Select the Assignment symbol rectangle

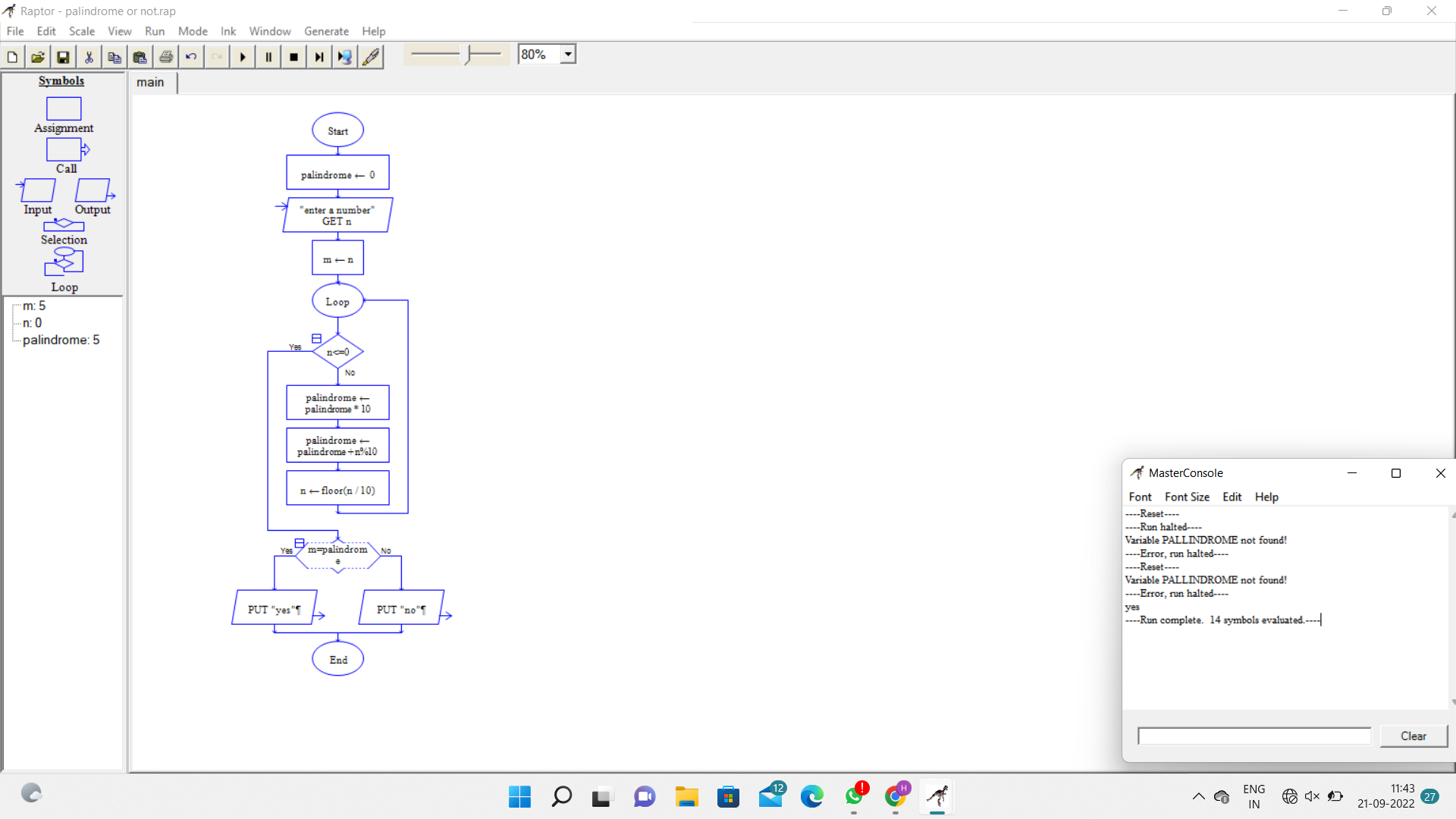click(64, 109)
